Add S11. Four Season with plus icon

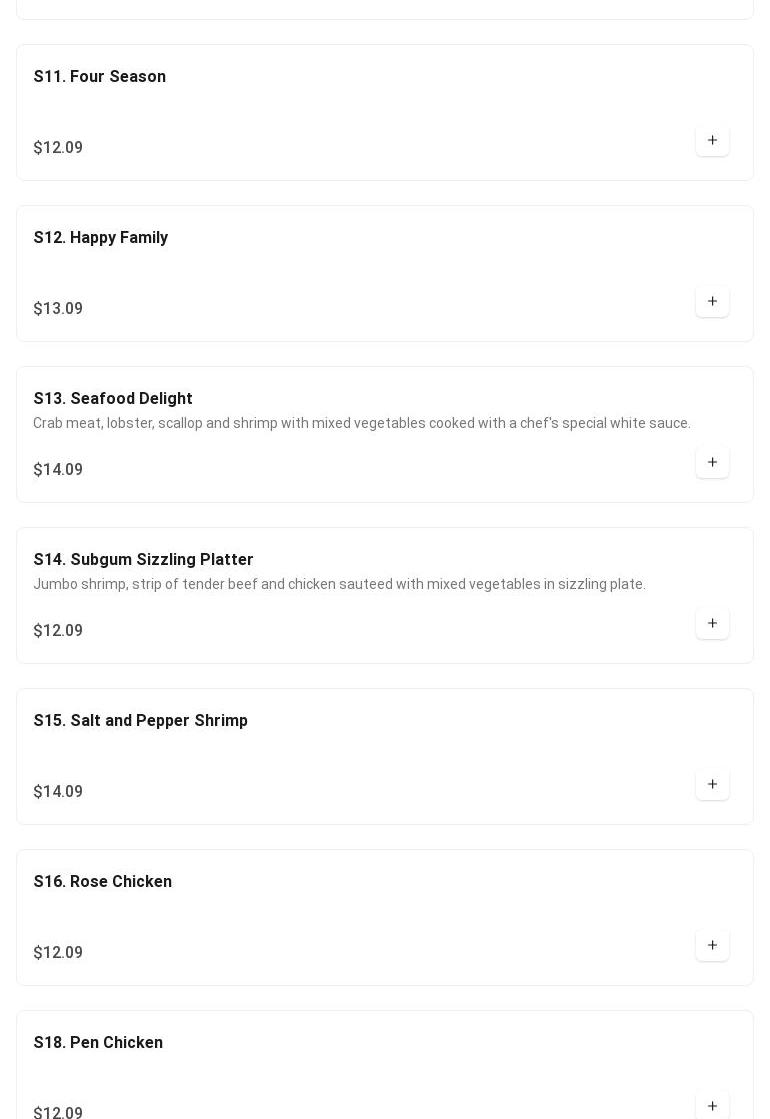click(712, 141)
